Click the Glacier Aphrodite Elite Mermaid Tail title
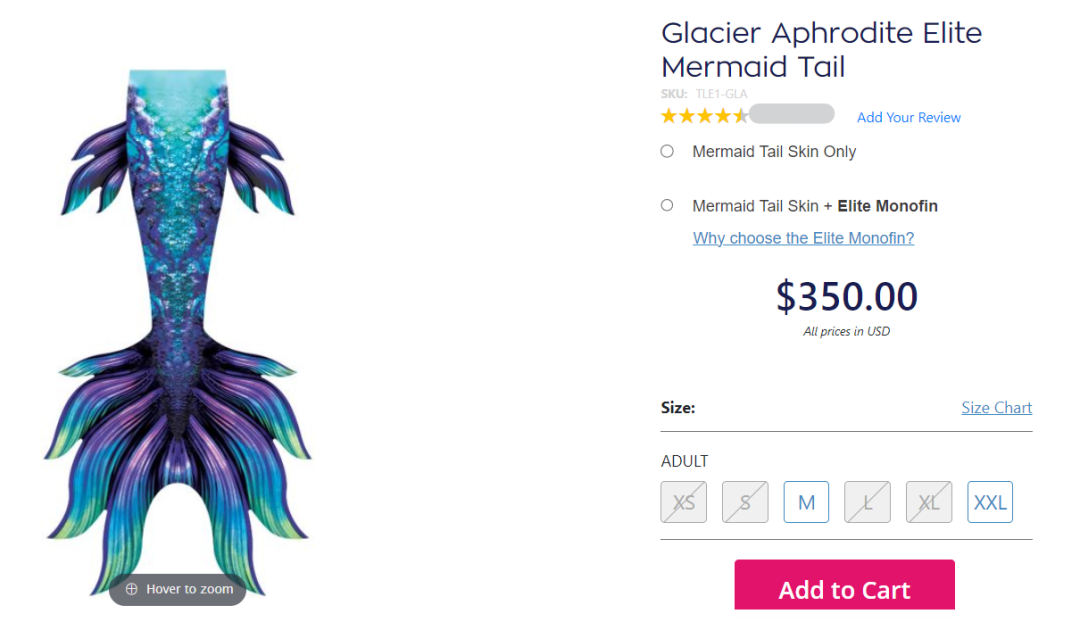This screenshot has height=622, width=1080. pyautogui.click(x=822, y=50)
